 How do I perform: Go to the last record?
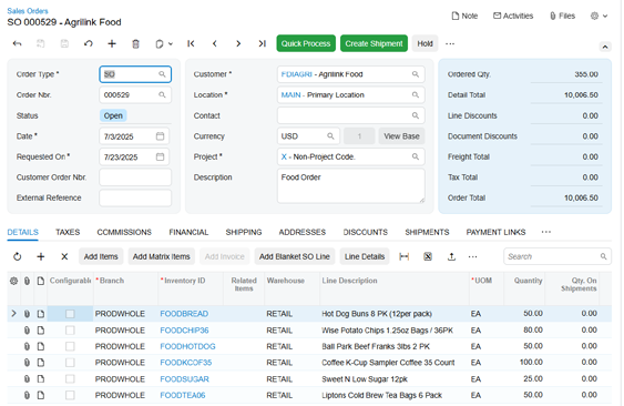[262, 44]
